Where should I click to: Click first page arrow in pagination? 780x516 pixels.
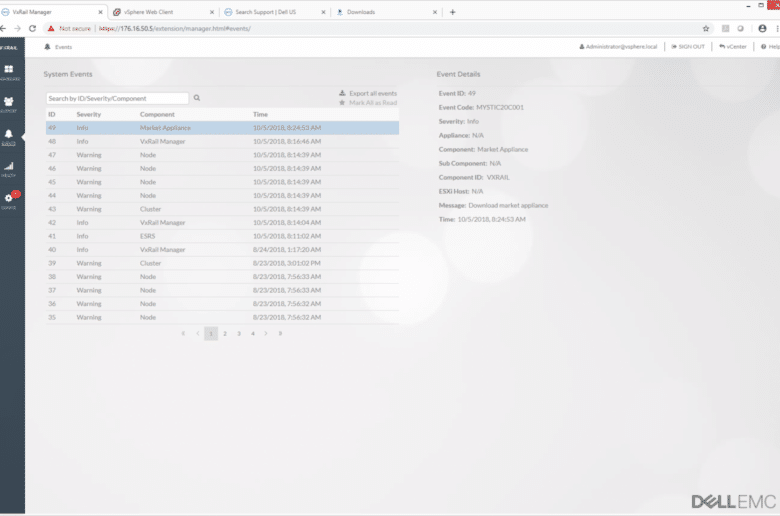[x=184, y=333]
